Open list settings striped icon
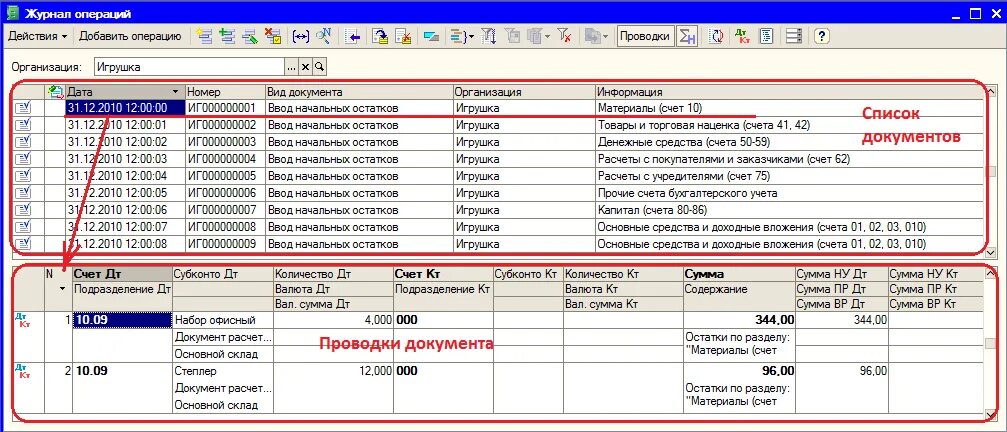 tap(794, 37)
